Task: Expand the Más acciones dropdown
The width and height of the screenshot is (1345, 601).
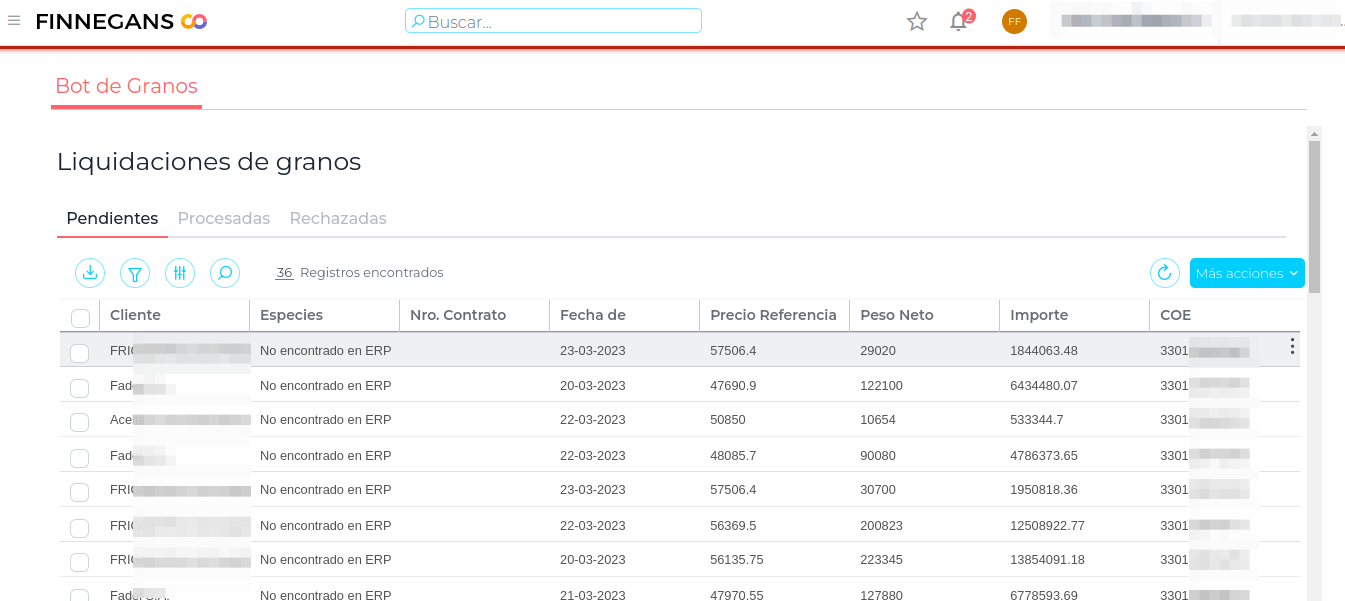Action: [1246, 273]
